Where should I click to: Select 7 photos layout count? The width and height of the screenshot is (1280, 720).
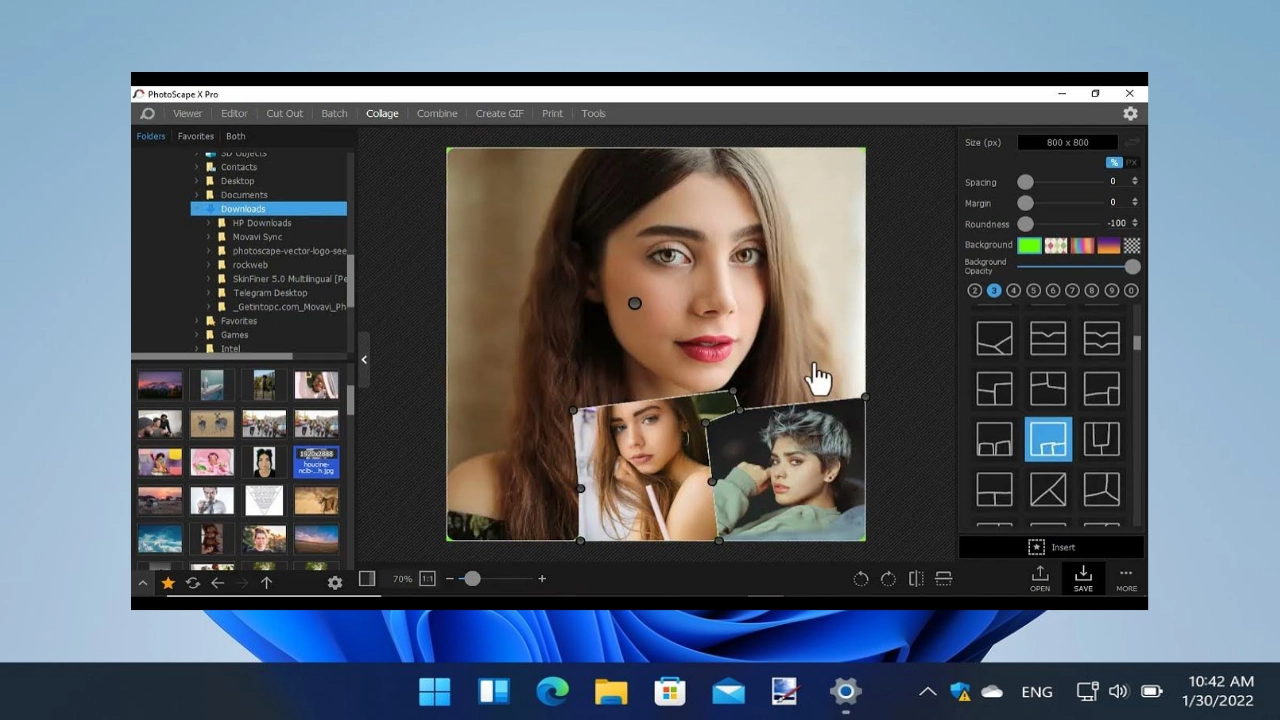(x=1072, y=291)
